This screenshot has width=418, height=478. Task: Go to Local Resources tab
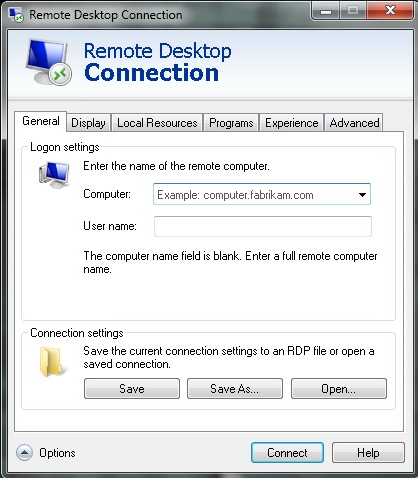tap(157, 123)
